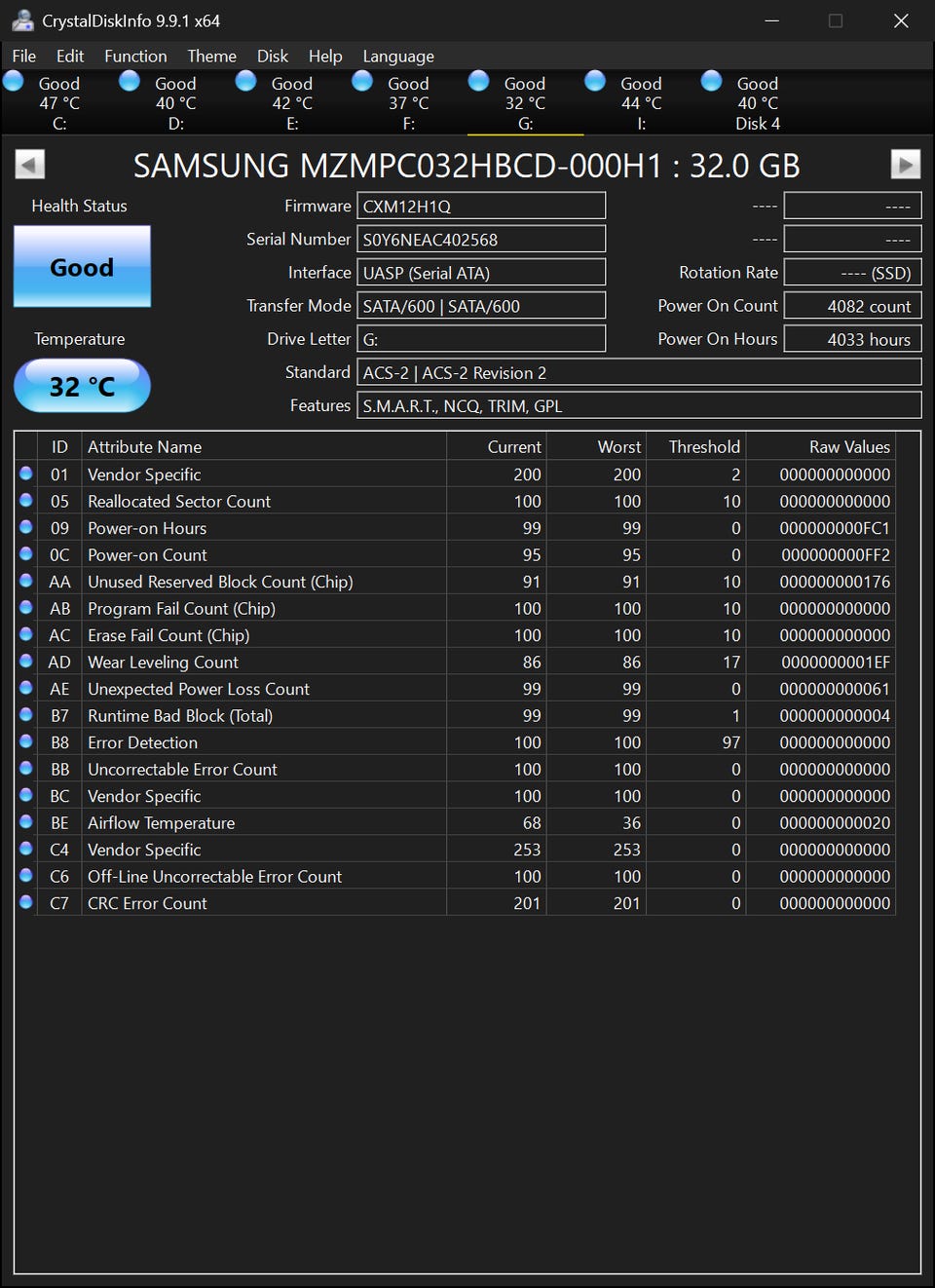Click the Good health status button

point(82,267)
